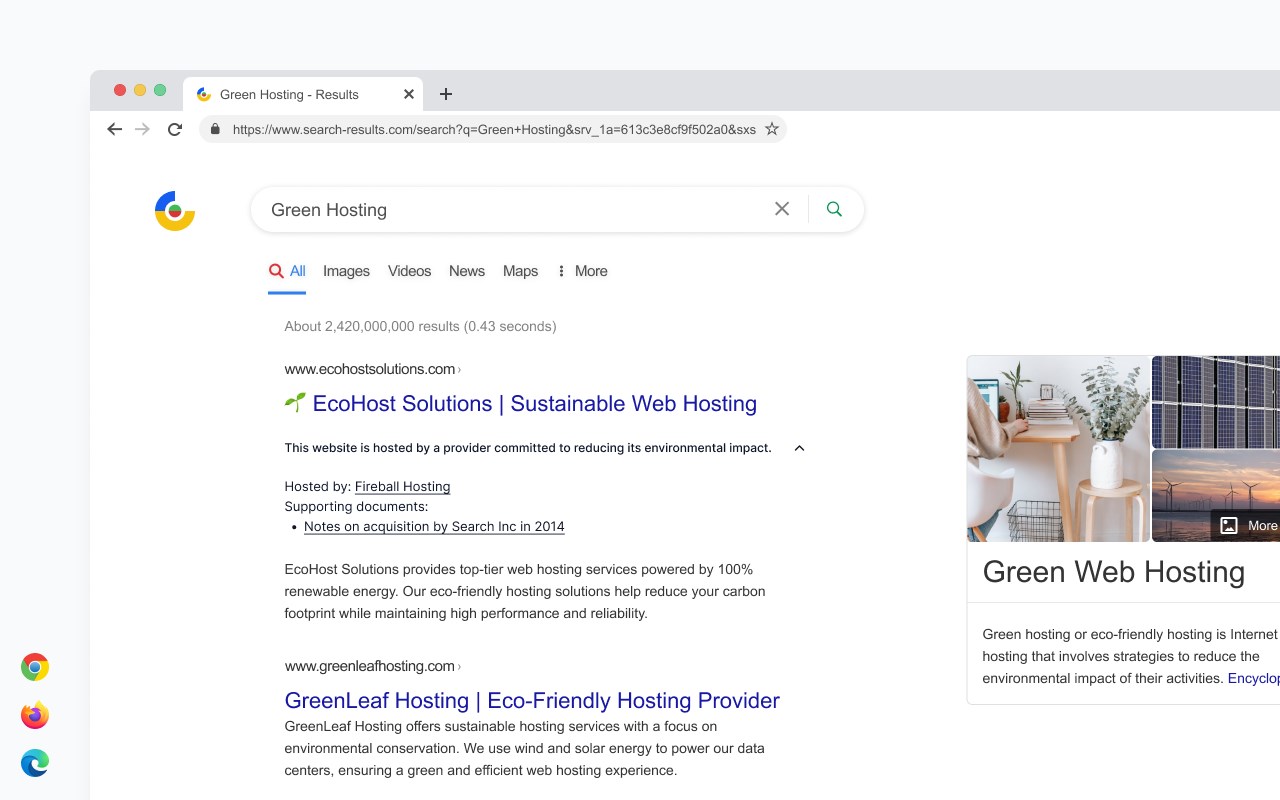1280x800 pixels.
Task: Open GreenLeaf Hosting result title
Action: coord(532,700)
